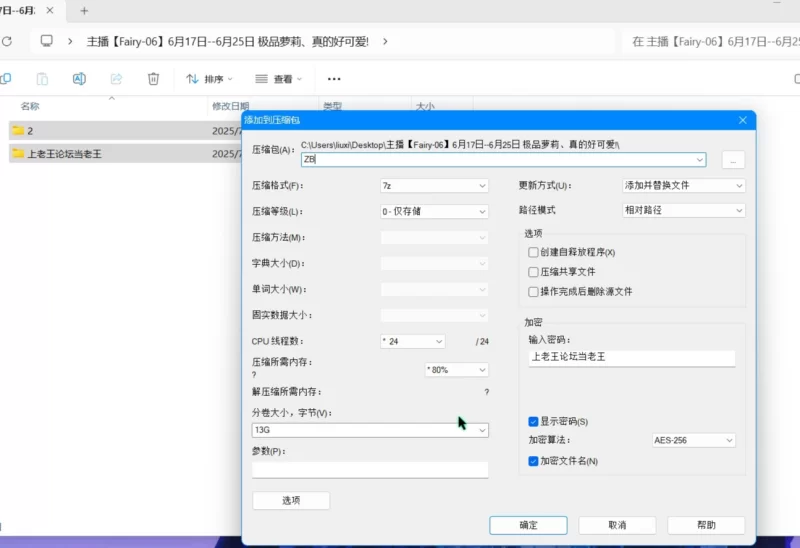Click the 确定 OK button
Image resolution: width=800 pixels, height=548 pixels.
(528, 525)
